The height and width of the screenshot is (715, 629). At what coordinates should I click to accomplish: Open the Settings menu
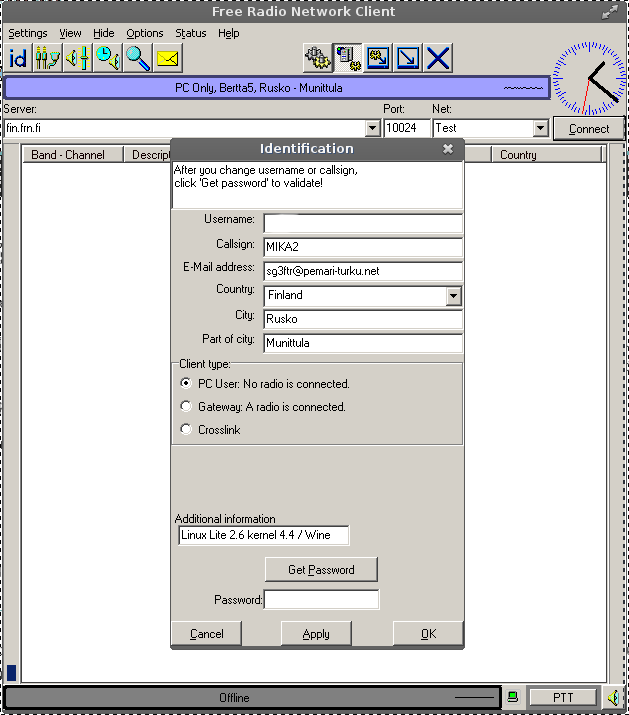28,33
